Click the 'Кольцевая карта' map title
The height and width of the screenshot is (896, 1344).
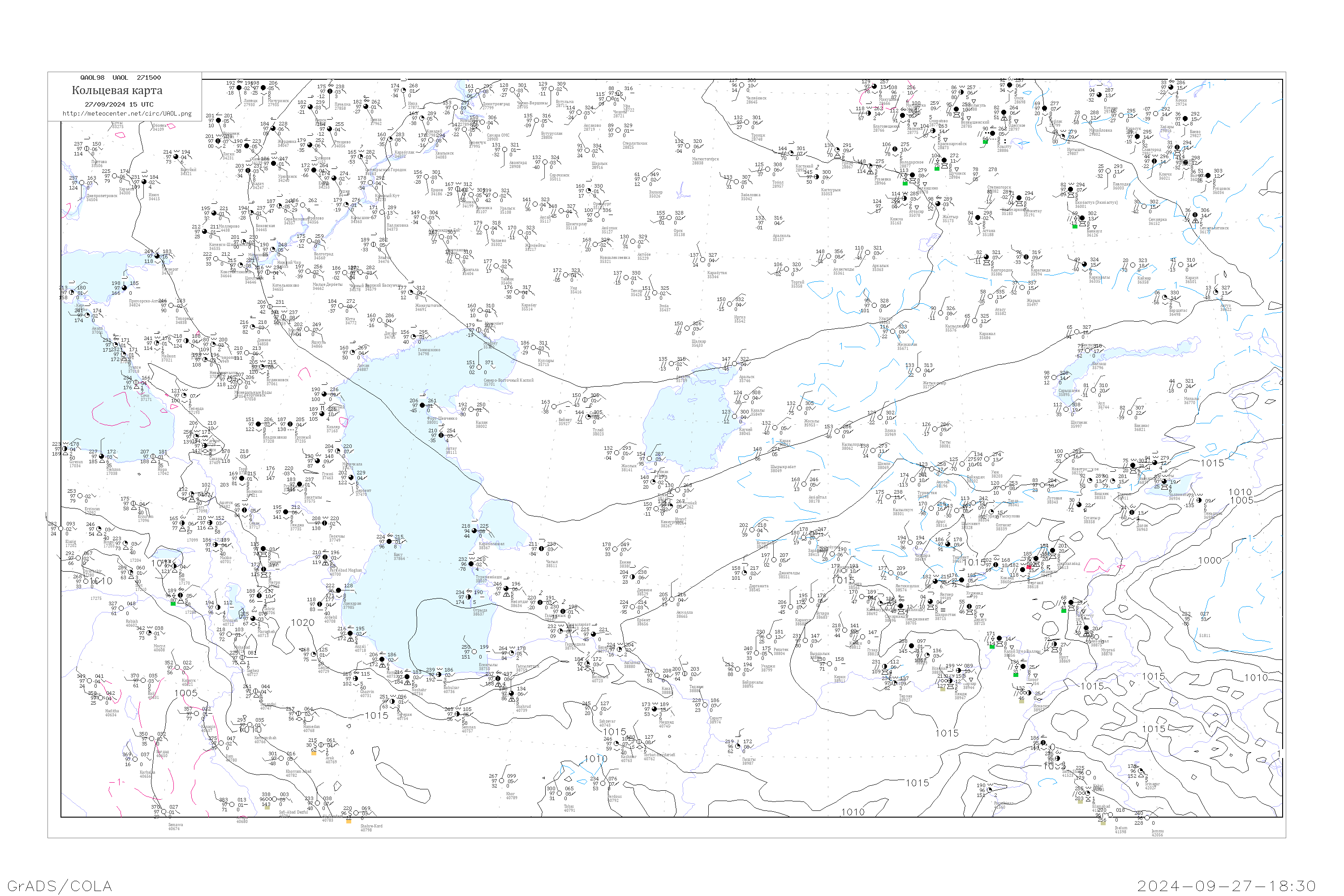[x=117, y=90]
